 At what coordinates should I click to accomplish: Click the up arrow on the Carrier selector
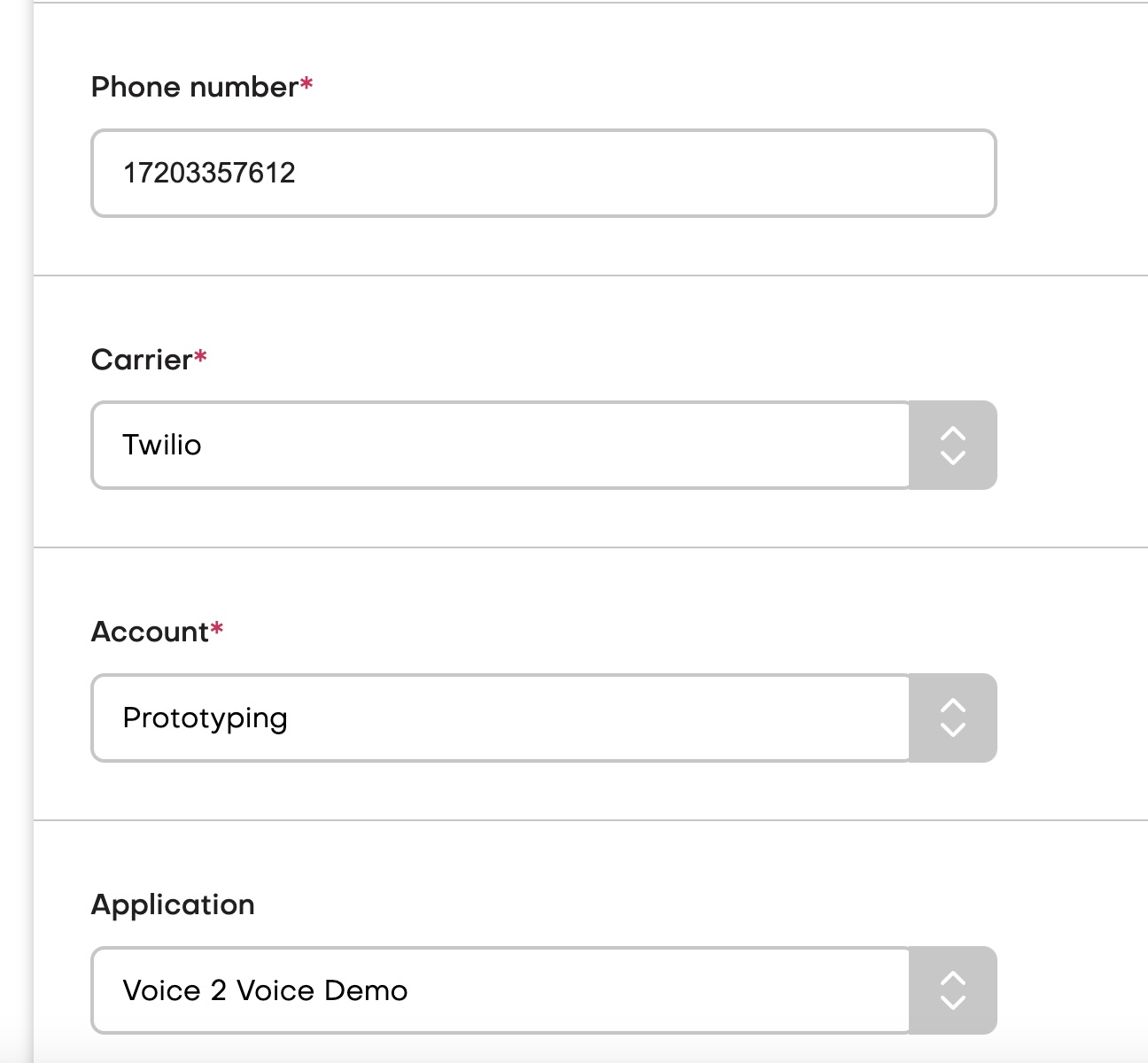pyautogui.click(x=953, y=434)
